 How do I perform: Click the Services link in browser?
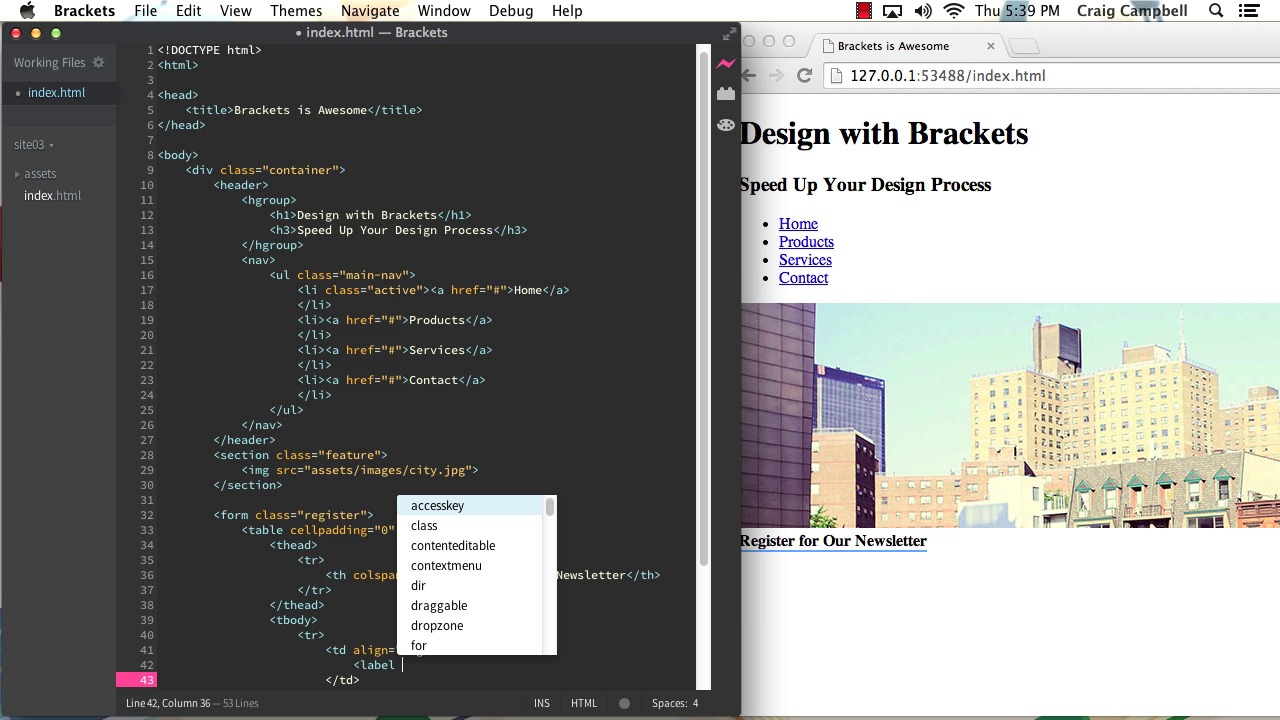pos(805,260)
